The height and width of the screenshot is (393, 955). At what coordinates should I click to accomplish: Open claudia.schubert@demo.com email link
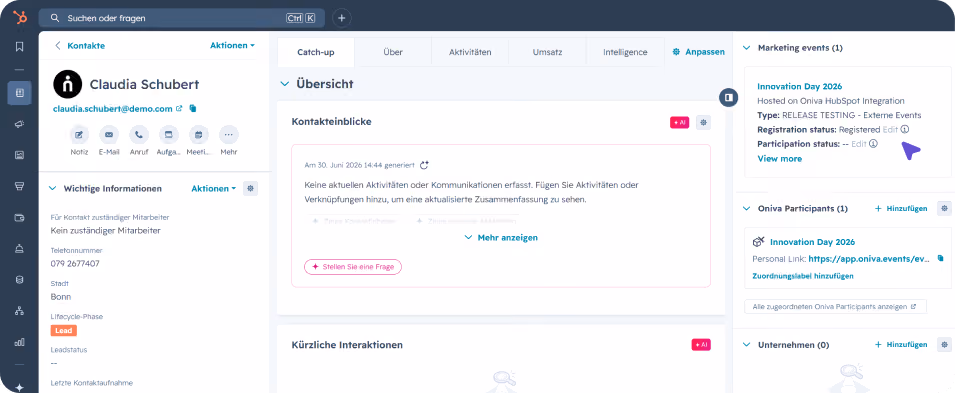(113, 108)
